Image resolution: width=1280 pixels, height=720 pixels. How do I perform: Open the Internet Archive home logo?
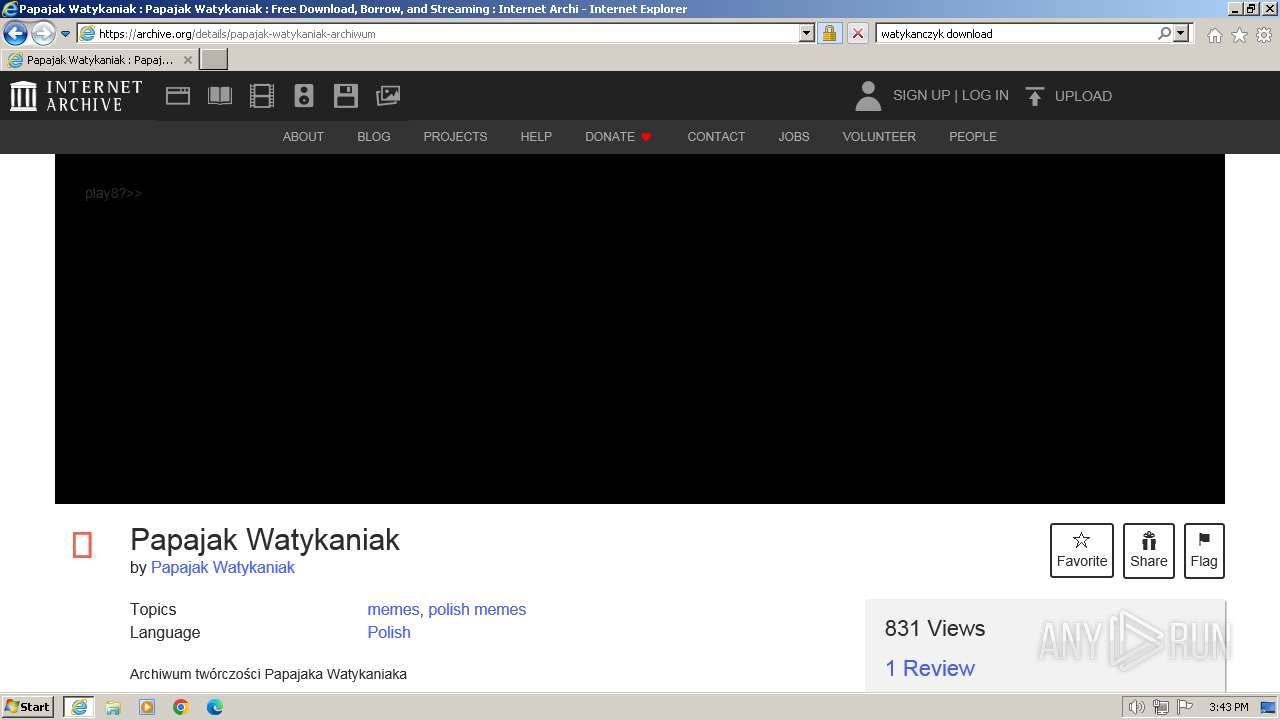(x=76, y=96)
